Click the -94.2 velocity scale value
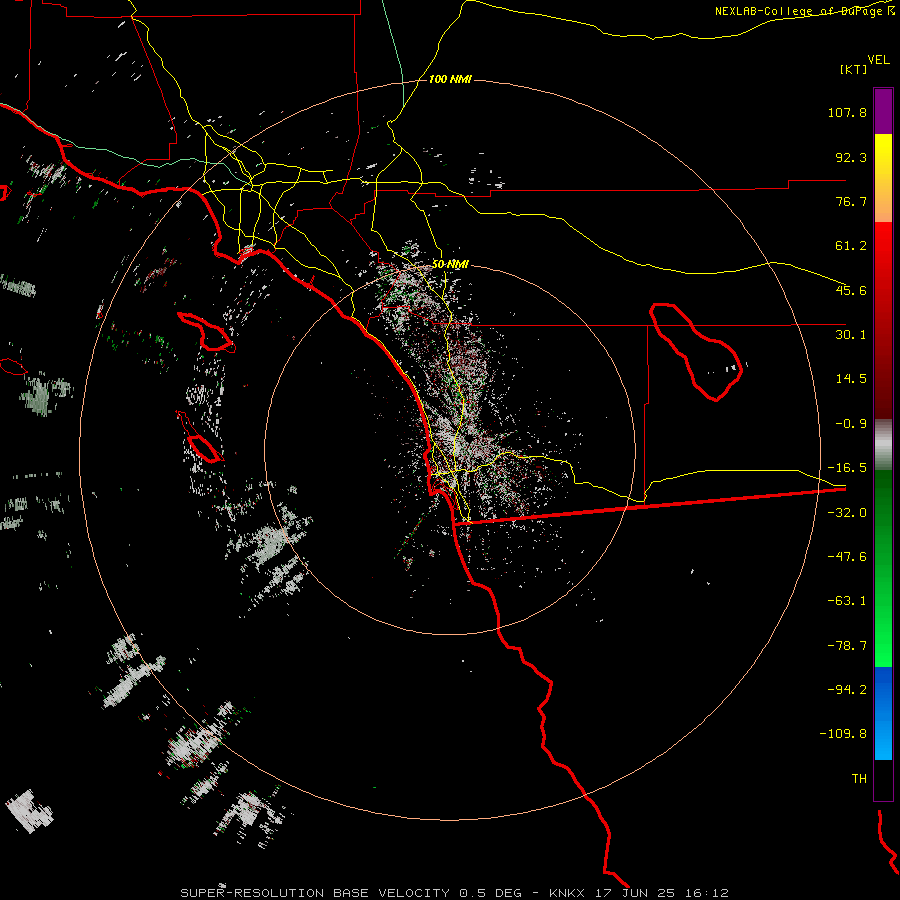The height and width of the screenshot is (900, 900). coord(847,689)
